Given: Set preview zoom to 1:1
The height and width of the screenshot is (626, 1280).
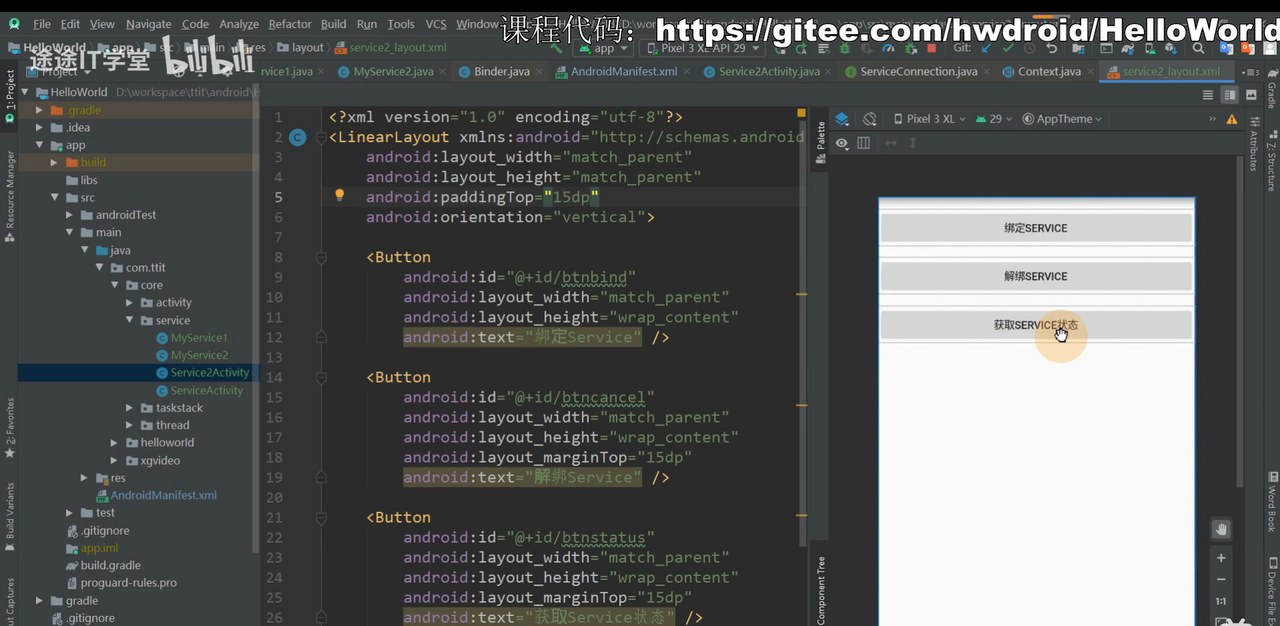Looking at the screenshot, I should (1221, 602).
